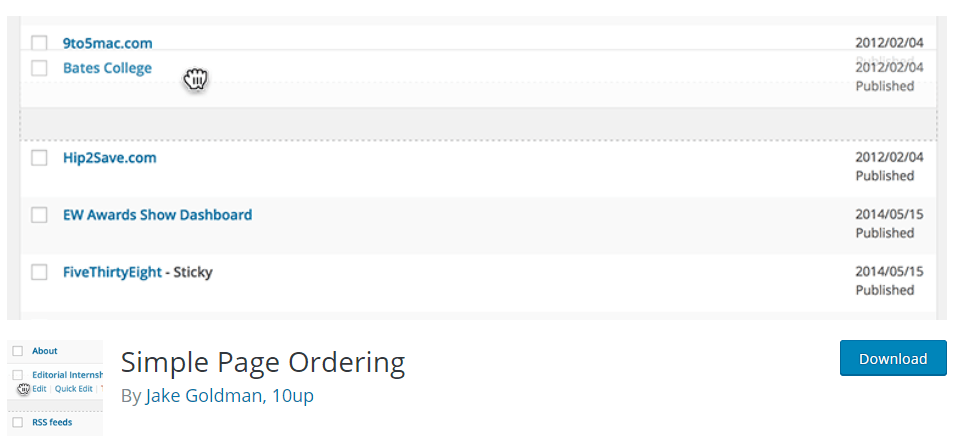Open EW Awards Show Dashboard link
The image size is (959, 446).
click(x=157, y=215)
